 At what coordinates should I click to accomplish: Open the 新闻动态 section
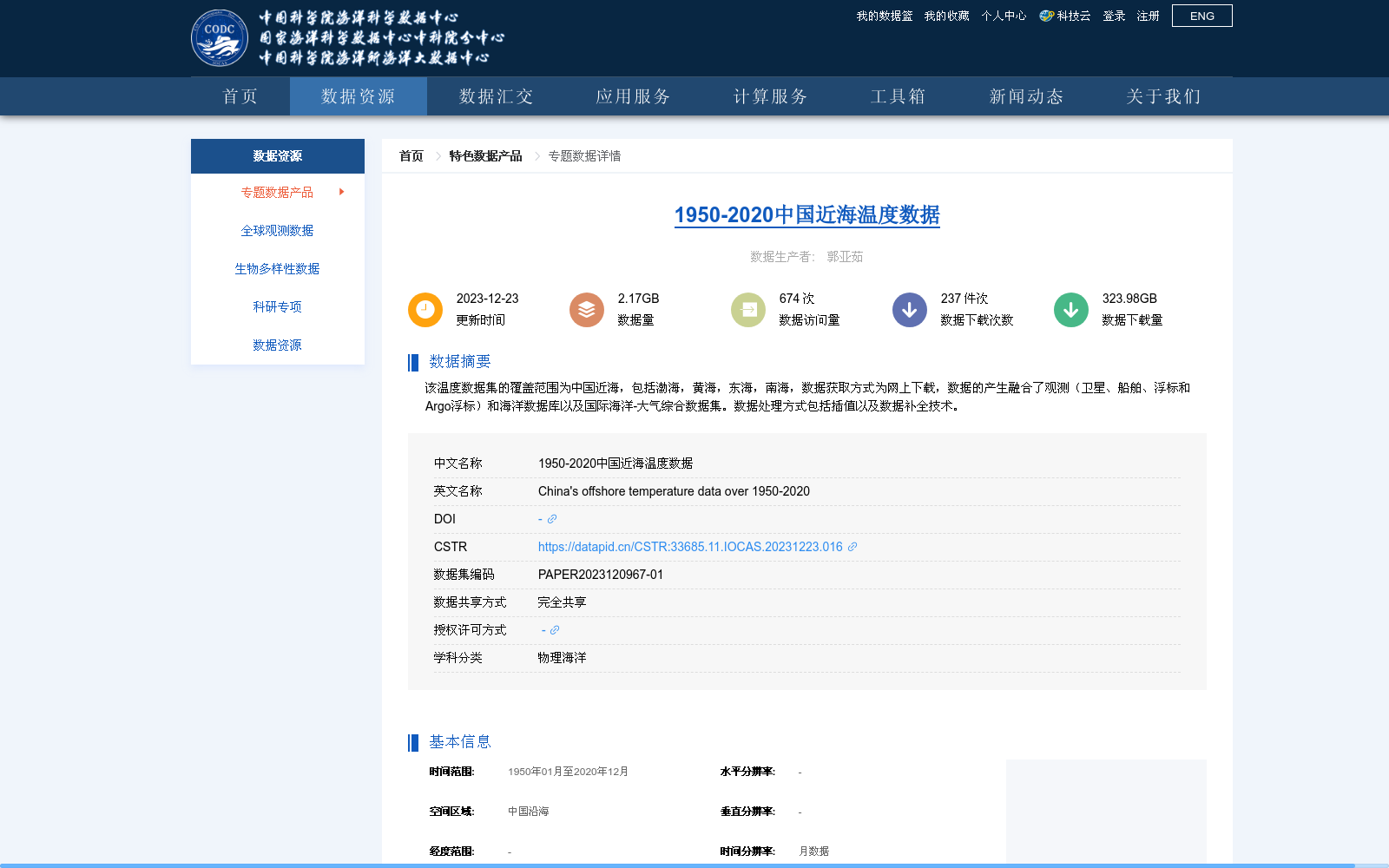[1025, 96]
